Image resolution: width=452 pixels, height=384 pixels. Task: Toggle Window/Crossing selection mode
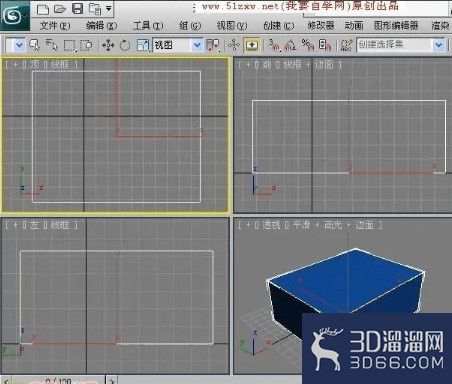tap(86, 45)
